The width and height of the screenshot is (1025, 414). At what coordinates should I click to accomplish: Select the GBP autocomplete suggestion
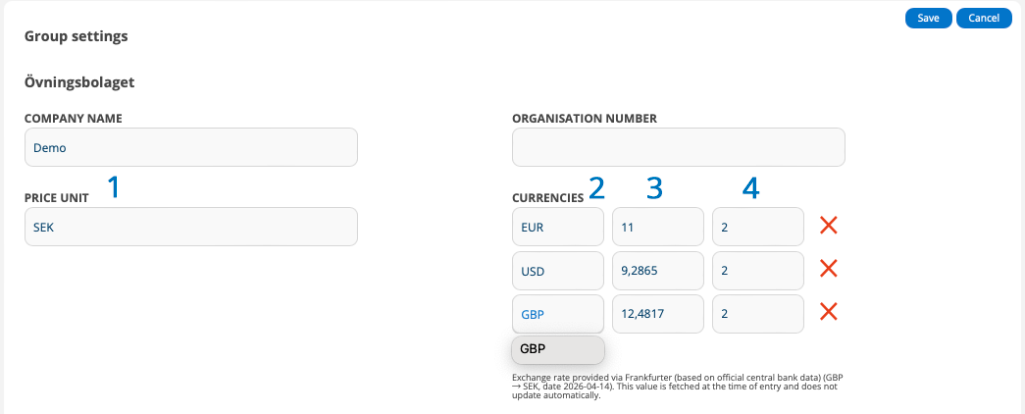pos(558,349)
